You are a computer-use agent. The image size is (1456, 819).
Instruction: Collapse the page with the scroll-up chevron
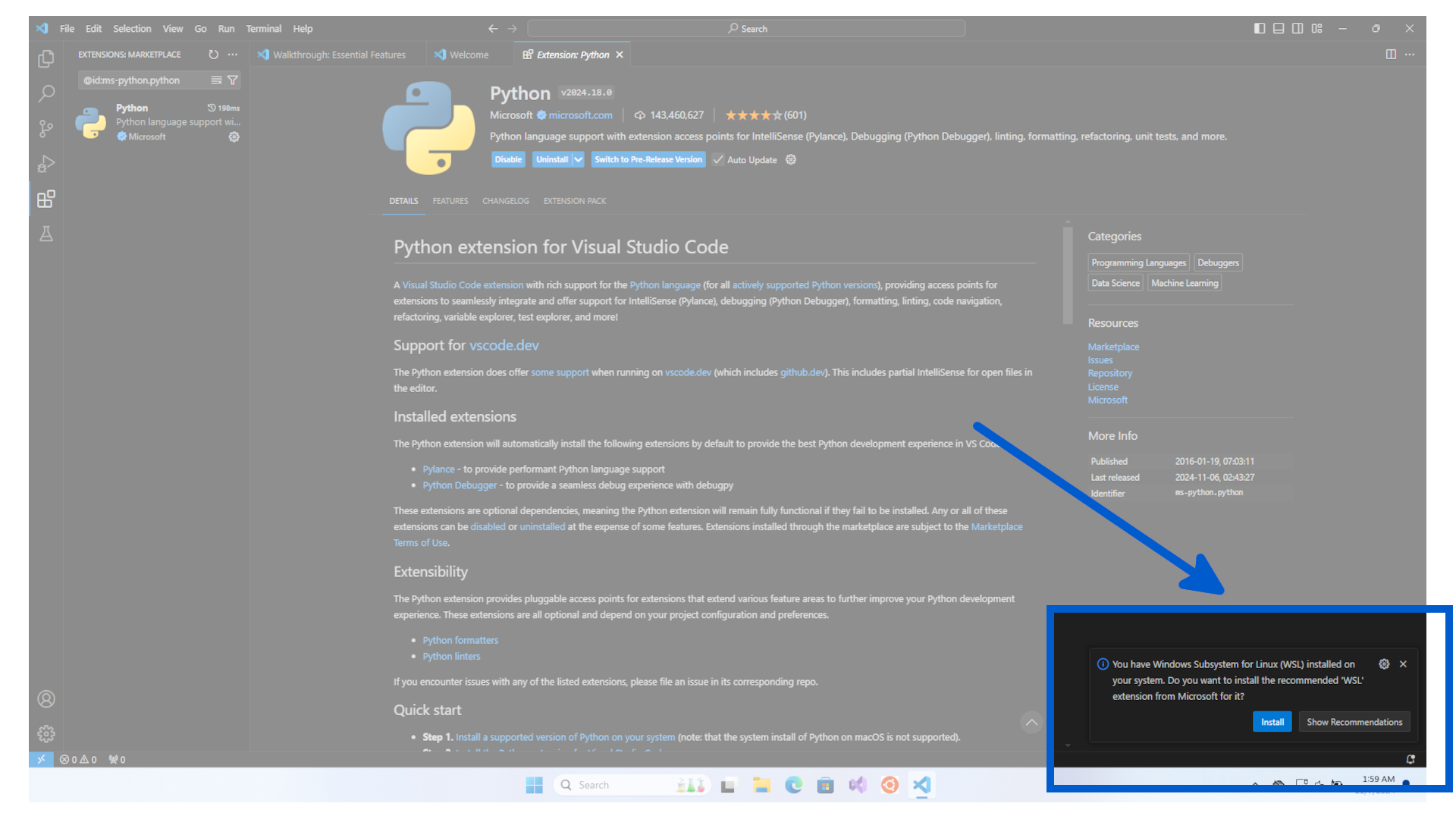[1031, 723]
